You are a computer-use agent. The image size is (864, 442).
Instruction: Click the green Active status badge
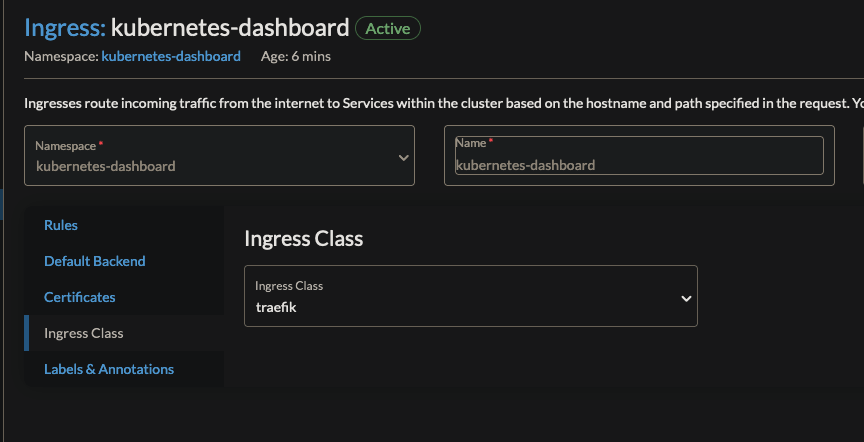388,28
